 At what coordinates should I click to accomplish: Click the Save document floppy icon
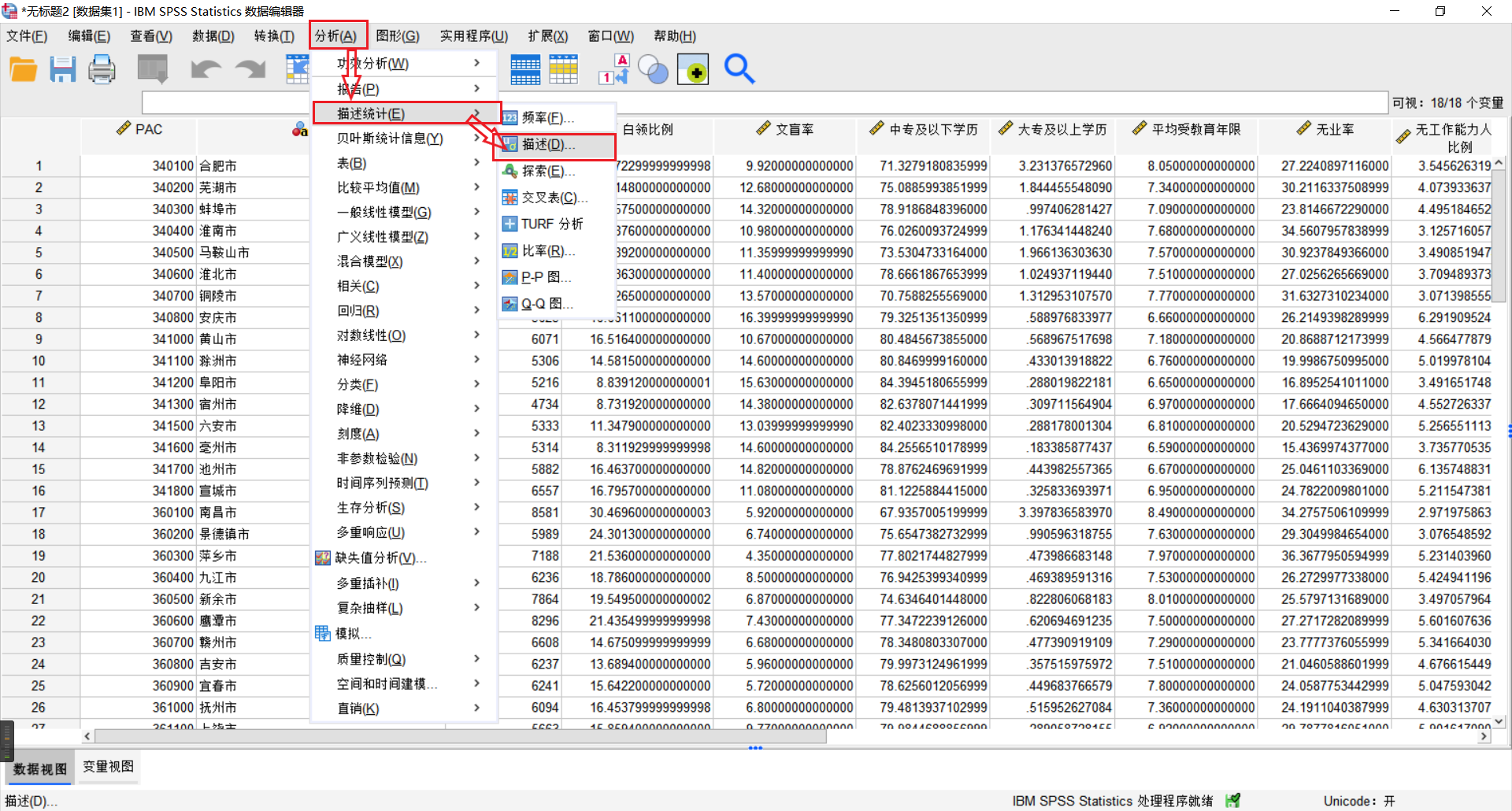click(x=63, y=69)
